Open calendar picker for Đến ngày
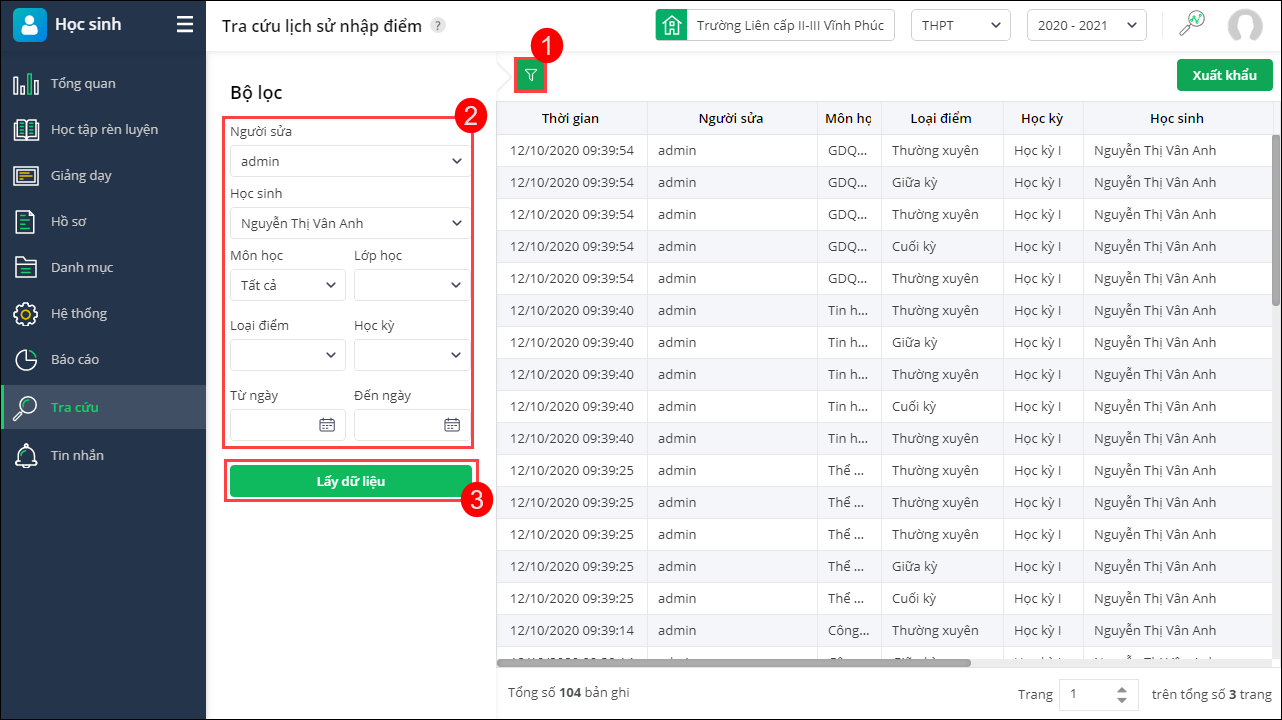 452,424
